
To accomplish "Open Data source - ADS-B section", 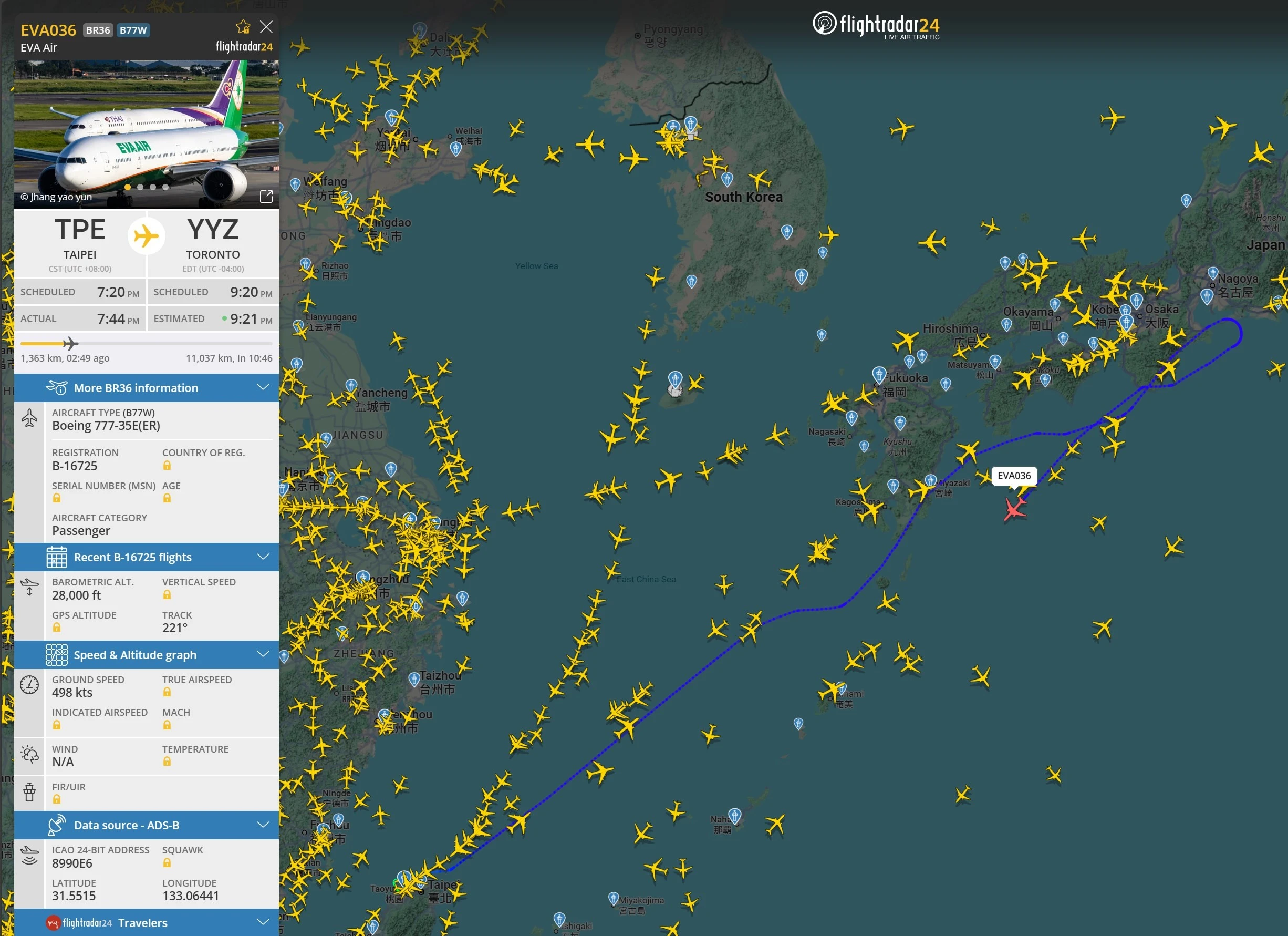I will click(147, 825).
